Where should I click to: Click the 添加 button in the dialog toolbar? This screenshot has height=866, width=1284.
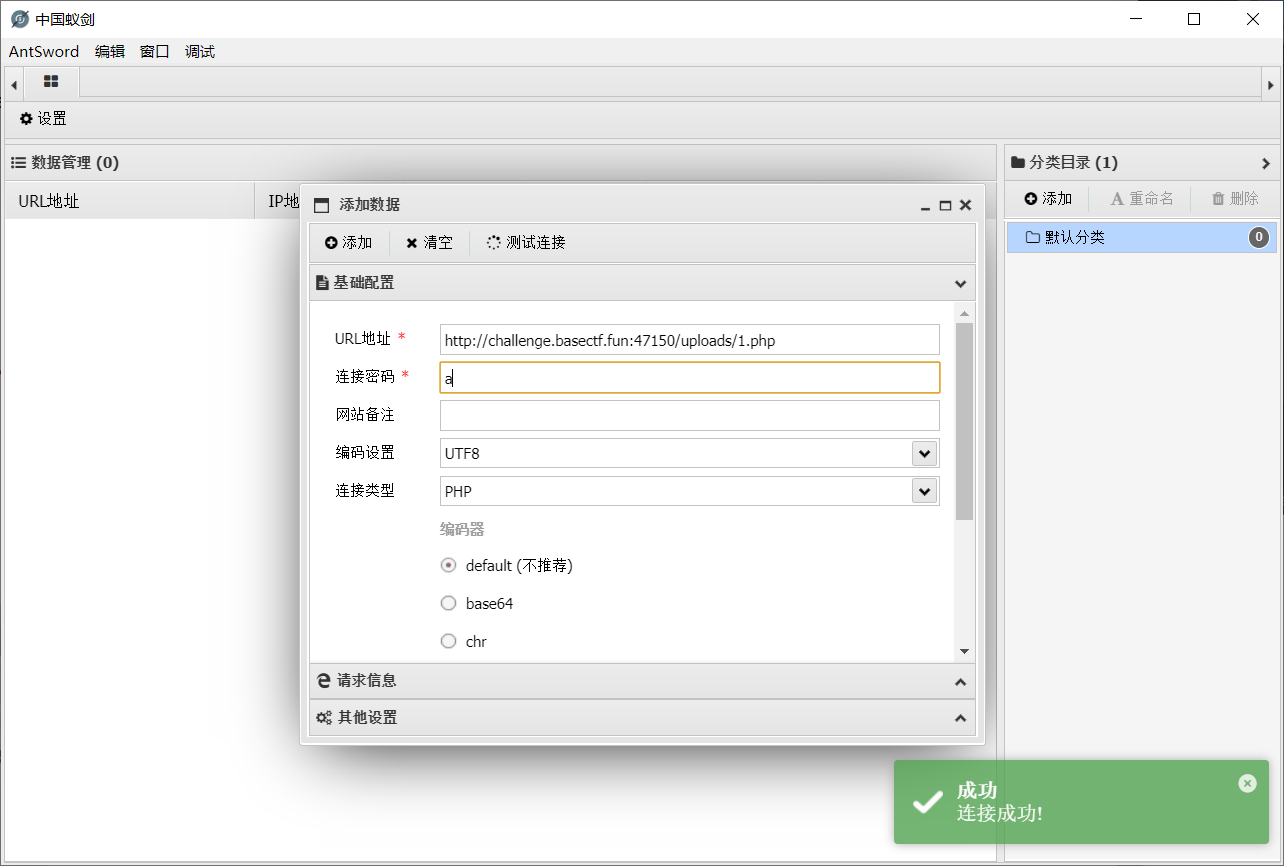coord(348,243)
